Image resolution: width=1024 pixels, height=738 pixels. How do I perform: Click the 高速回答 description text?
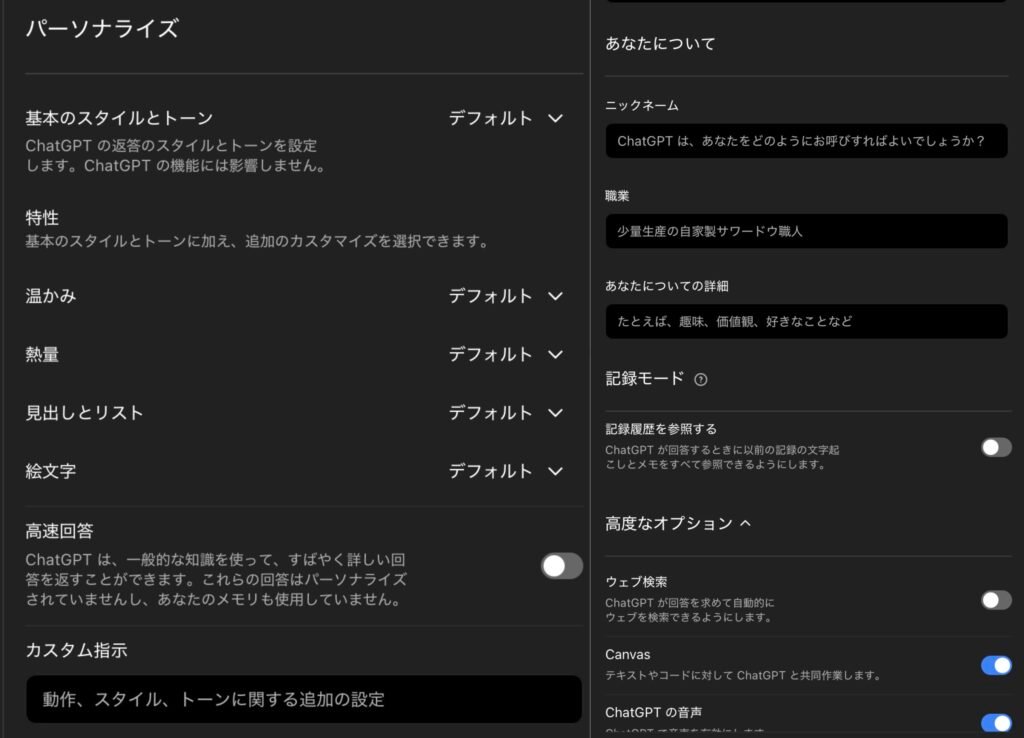pyautogui.click(x=216, y=579)
